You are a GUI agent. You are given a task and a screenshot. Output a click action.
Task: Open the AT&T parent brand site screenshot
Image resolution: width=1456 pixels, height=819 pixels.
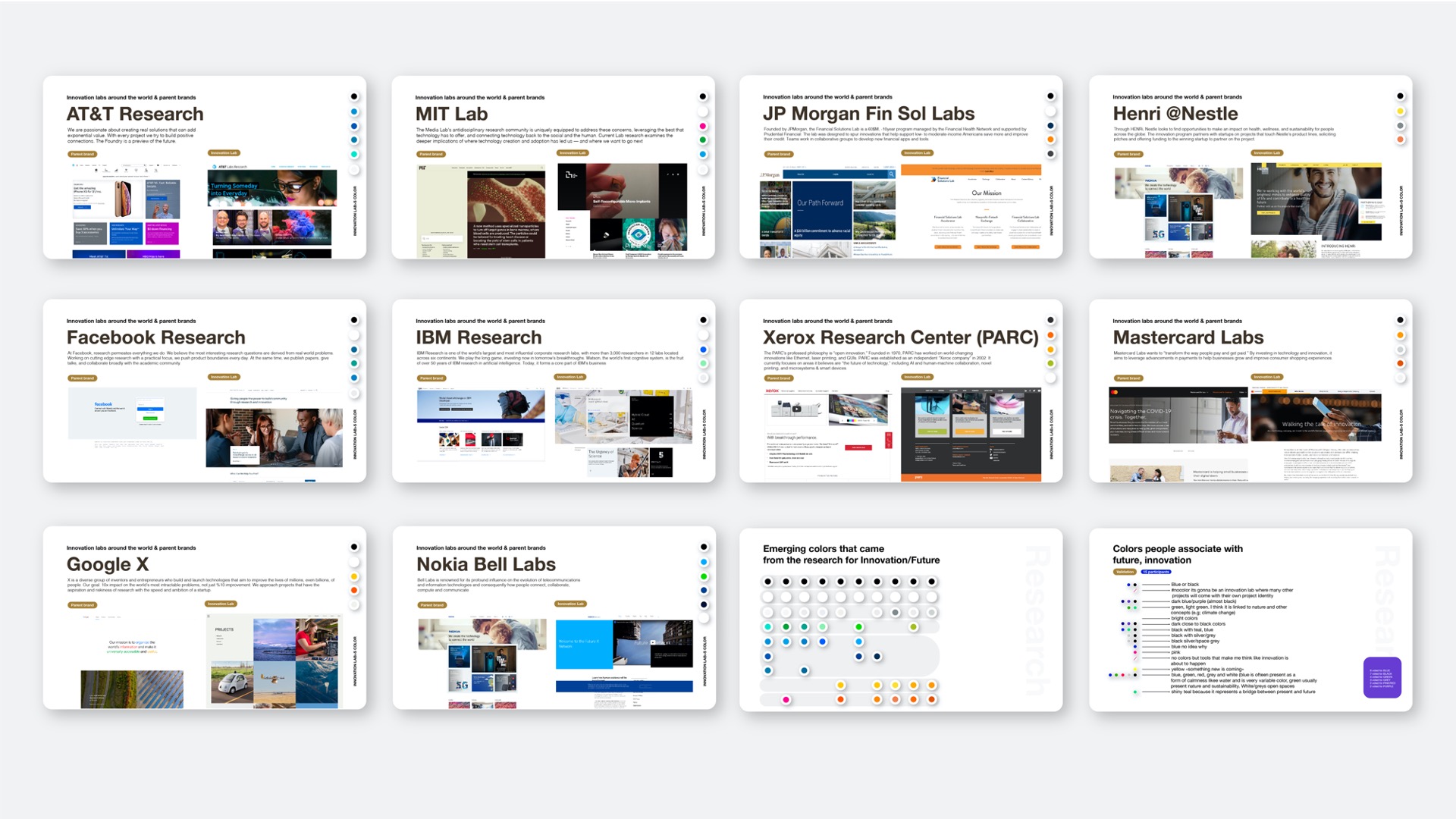[126, 209]
